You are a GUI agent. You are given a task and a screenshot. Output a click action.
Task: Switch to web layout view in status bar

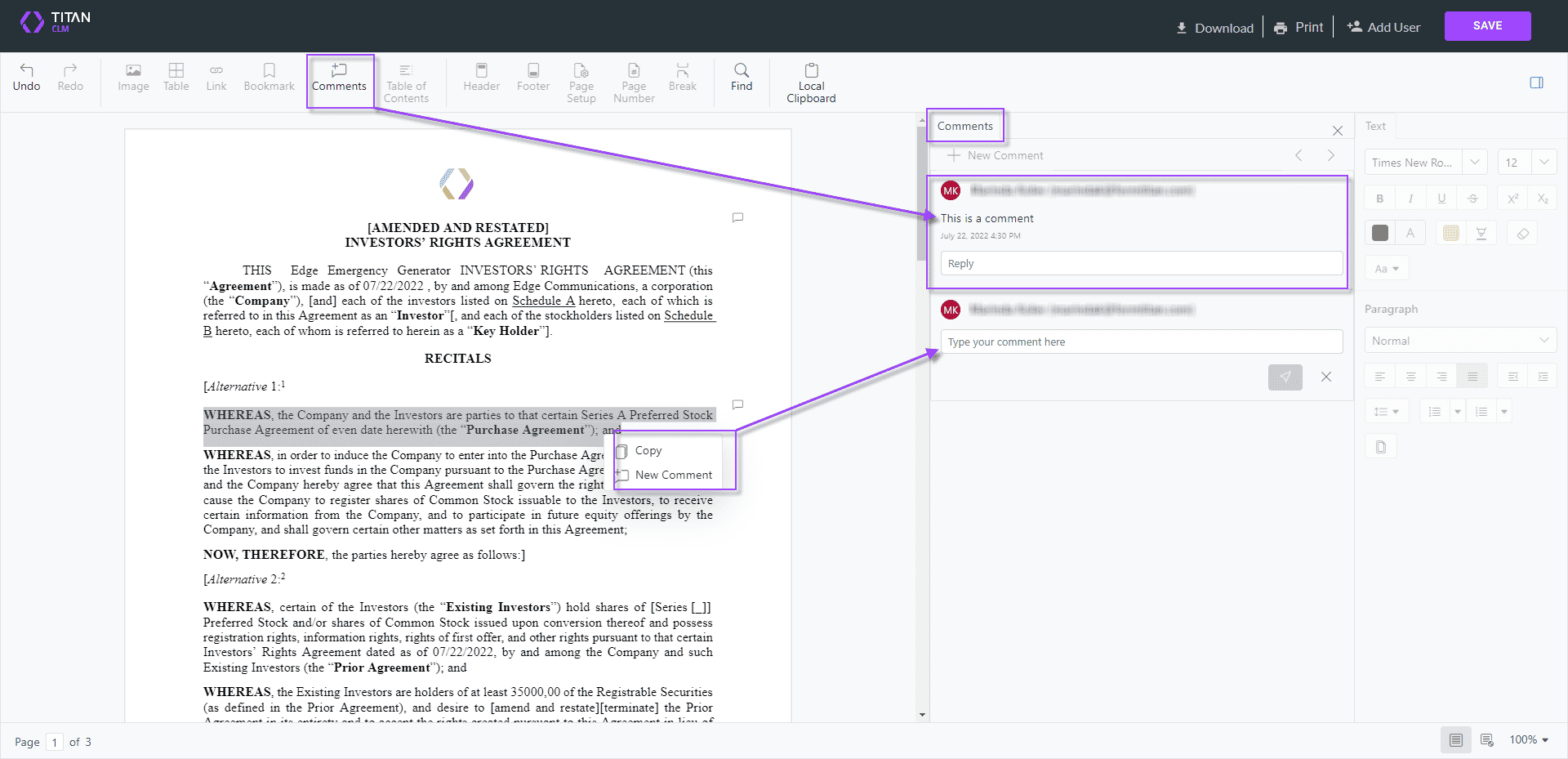1486,740
